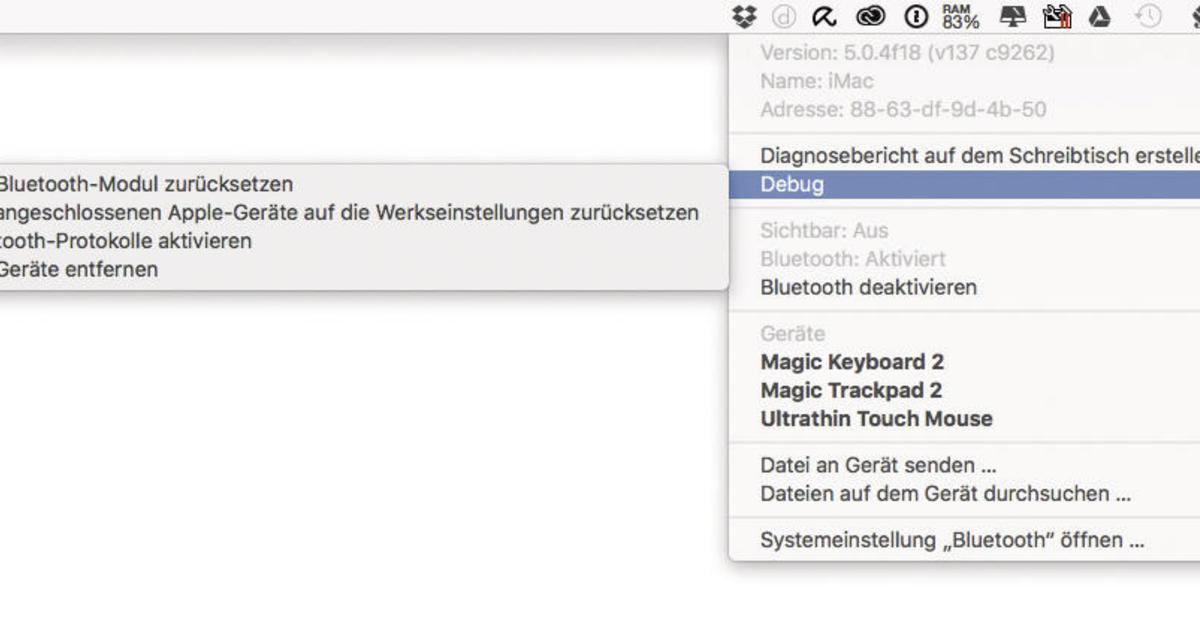Open the Creative Cloud menu bar icon

[871, 16]
